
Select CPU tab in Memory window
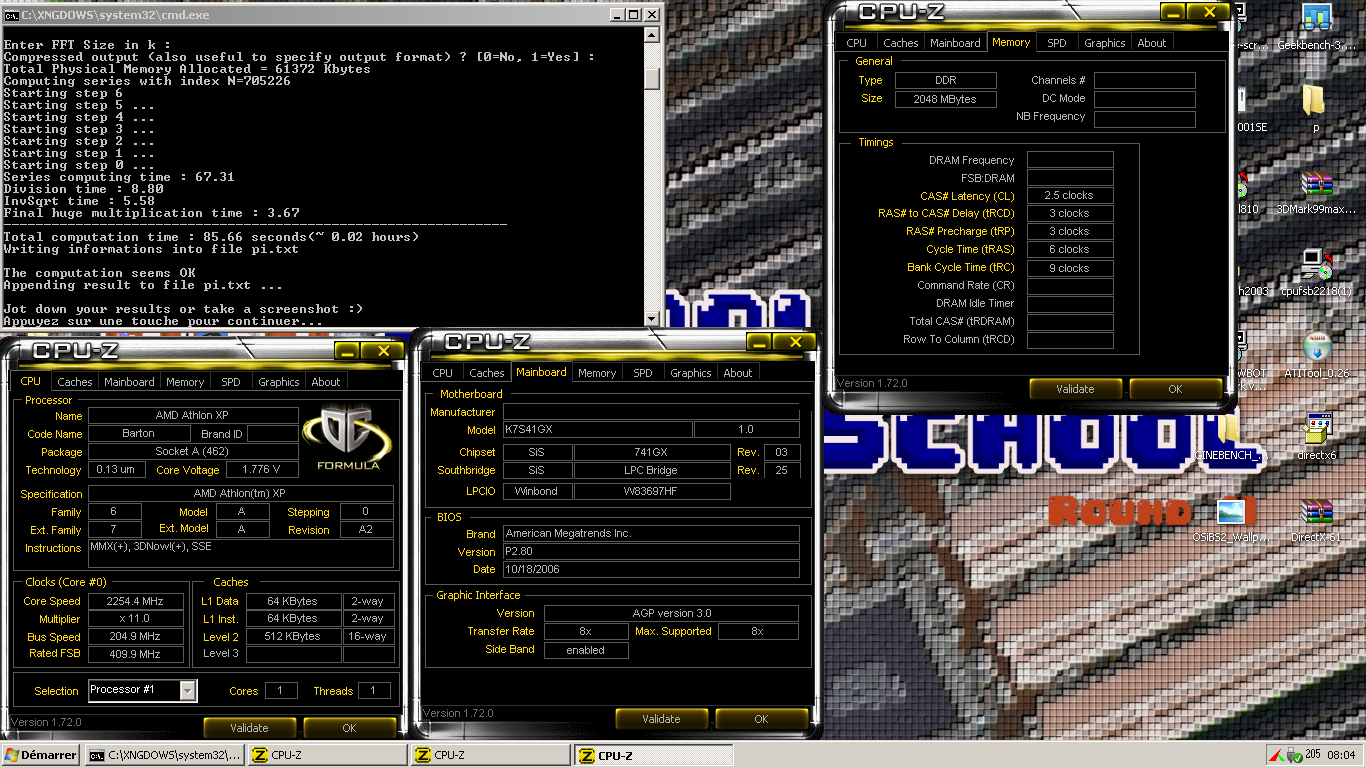click(x=857, y=43)
